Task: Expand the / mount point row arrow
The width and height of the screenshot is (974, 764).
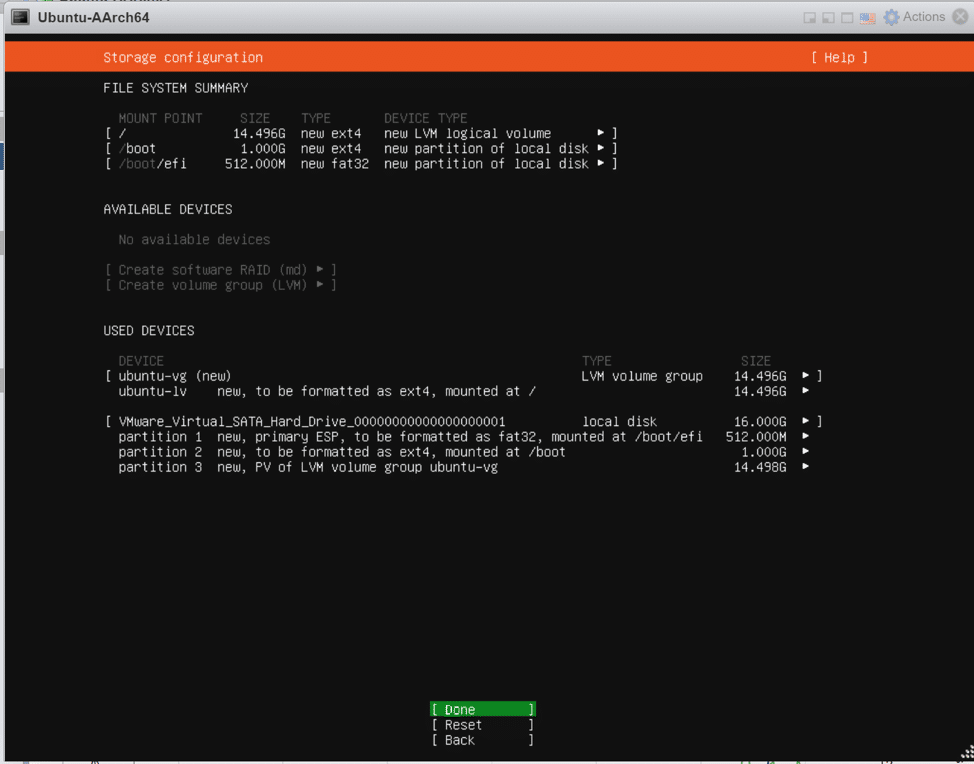Action: click(601, 133)
